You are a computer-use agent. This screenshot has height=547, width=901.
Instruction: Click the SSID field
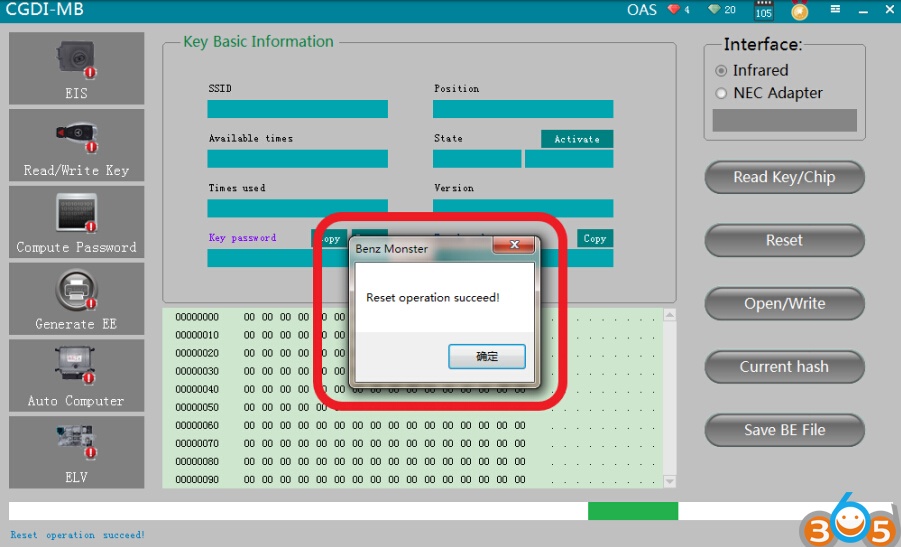coord(298,109)
